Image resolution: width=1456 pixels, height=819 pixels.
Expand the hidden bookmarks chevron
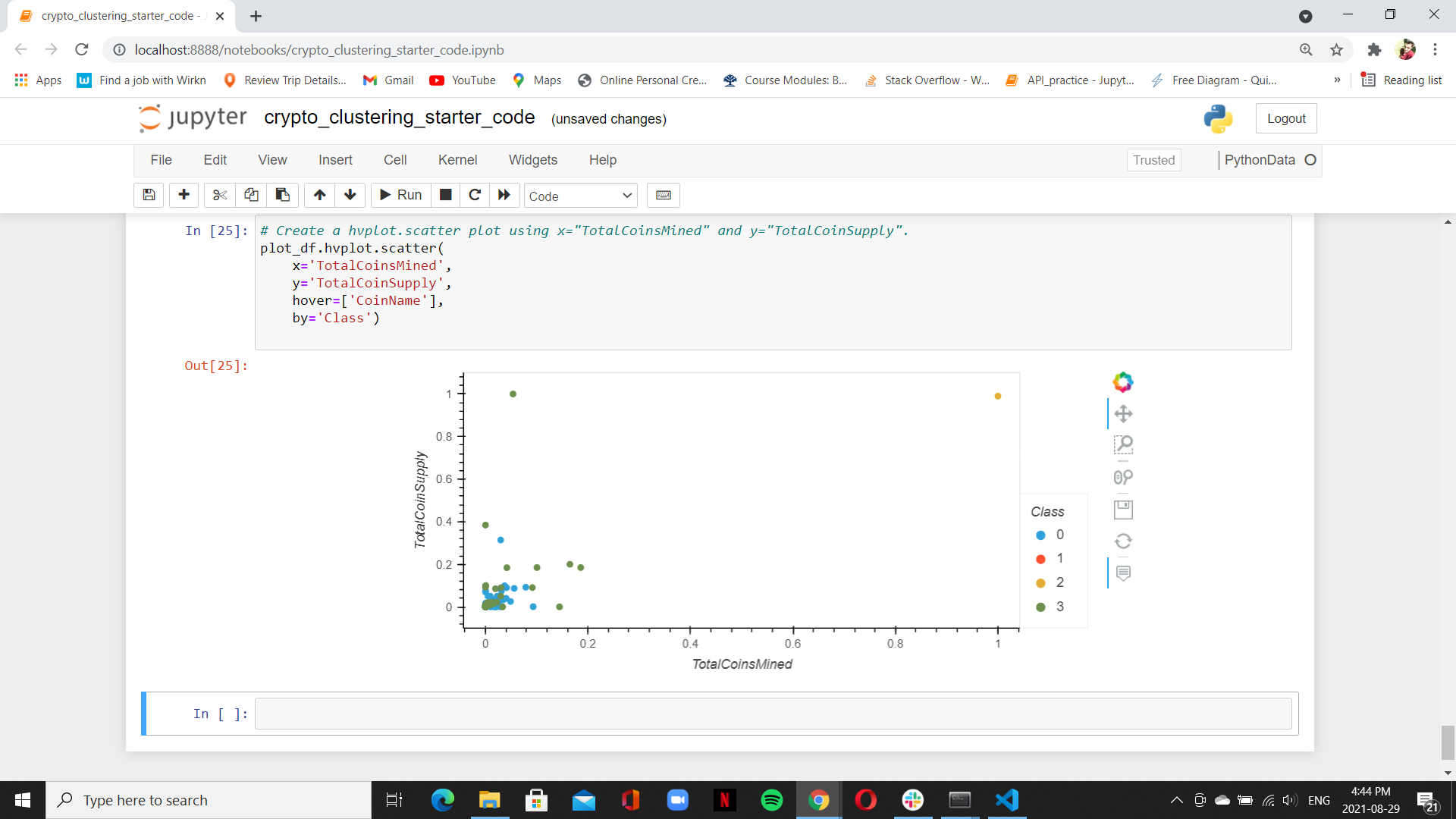pyautogui.click(x=1338, y=80)
